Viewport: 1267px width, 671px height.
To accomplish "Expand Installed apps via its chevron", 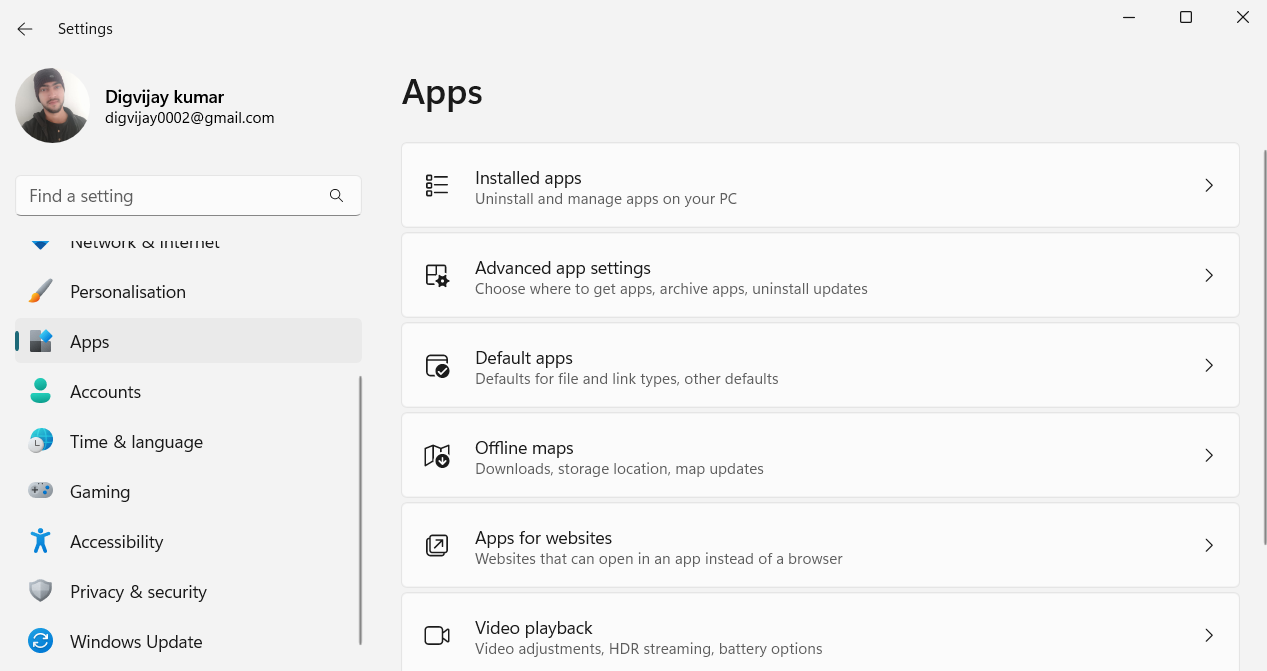I will click(x=1209, y=185).
